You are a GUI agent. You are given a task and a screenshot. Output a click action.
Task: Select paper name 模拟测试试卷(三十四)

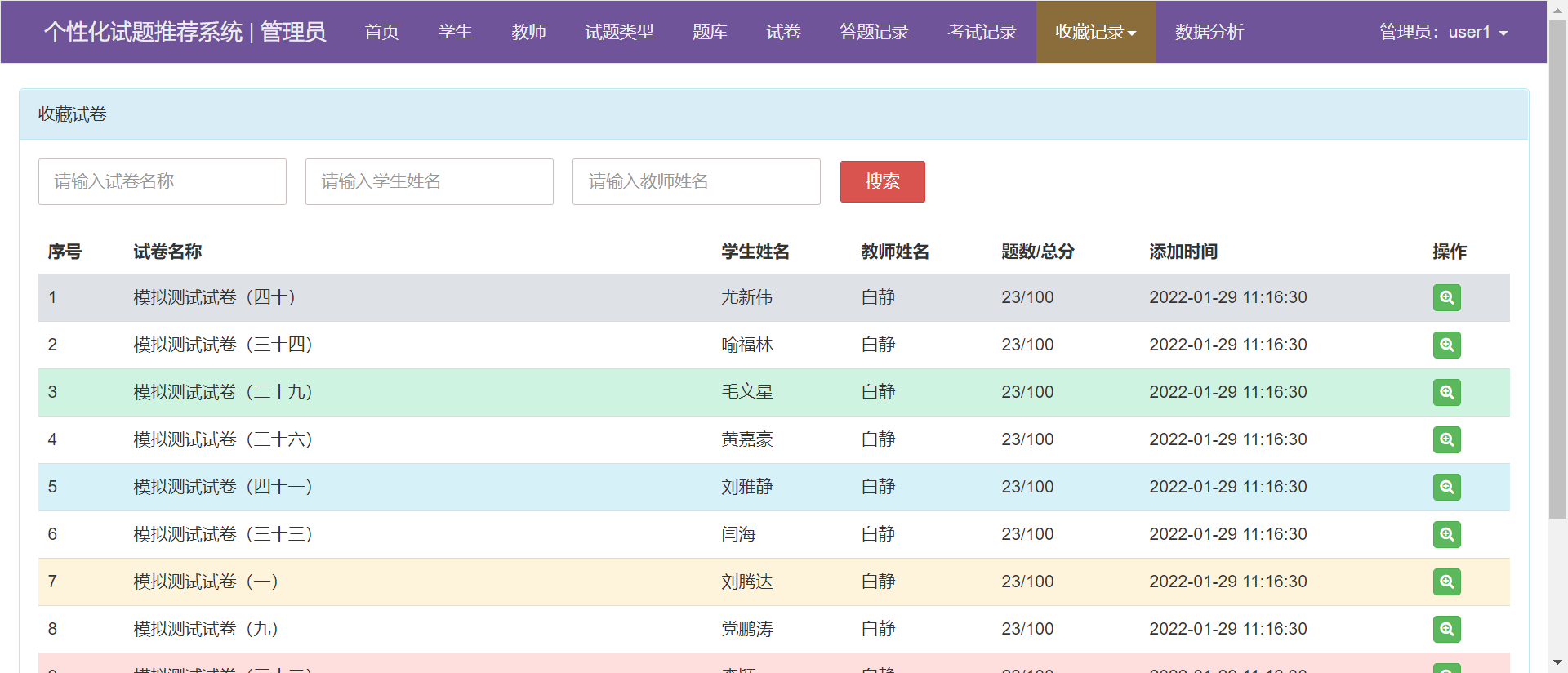pyautogui.click(x=223, y=345)
